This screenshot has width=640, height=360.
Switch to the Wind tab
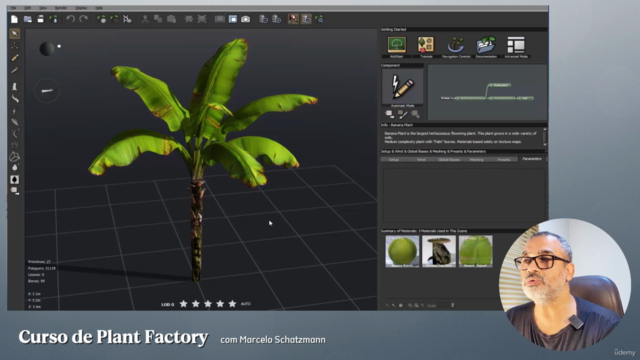tap(421, 160)
